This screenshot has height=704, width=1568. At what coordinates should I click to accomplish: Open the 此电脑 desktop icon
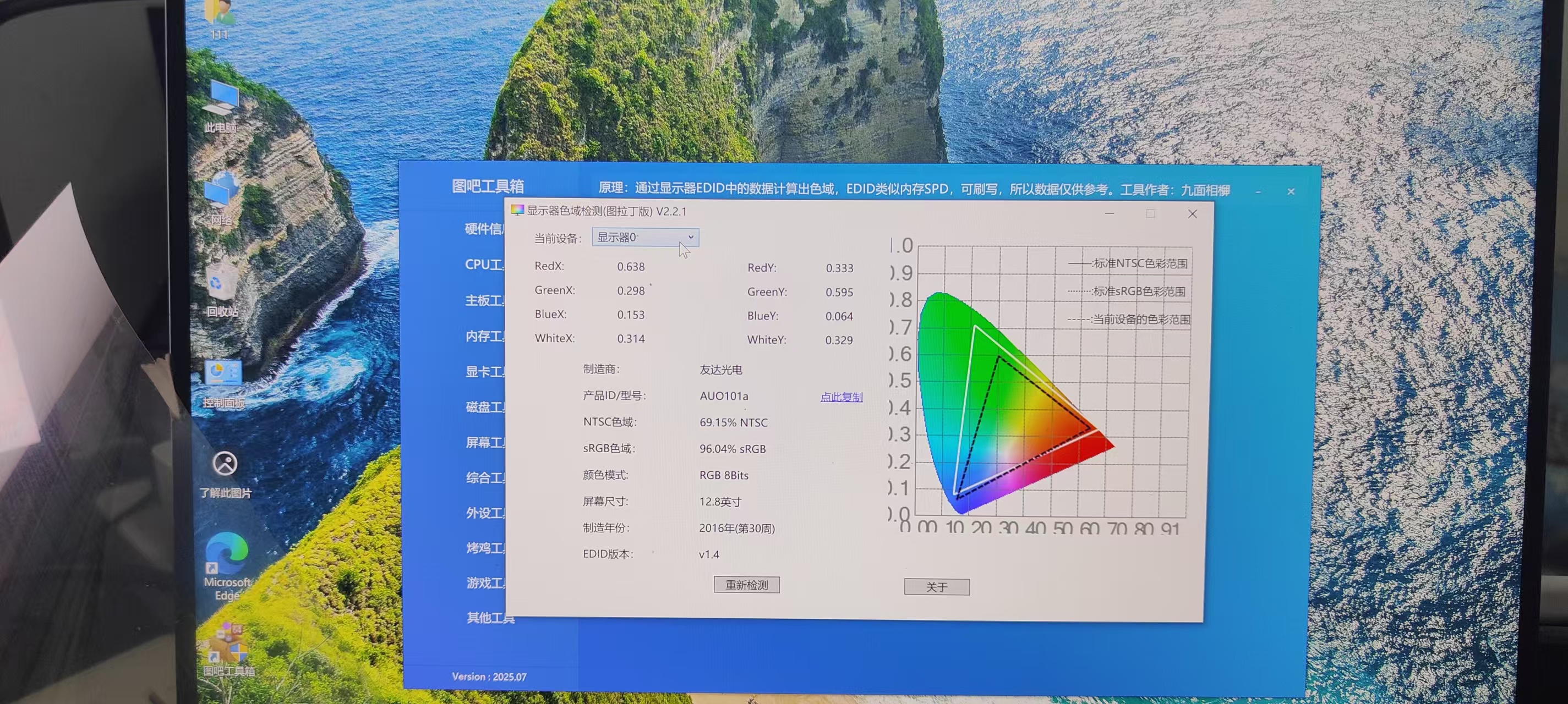220,101
